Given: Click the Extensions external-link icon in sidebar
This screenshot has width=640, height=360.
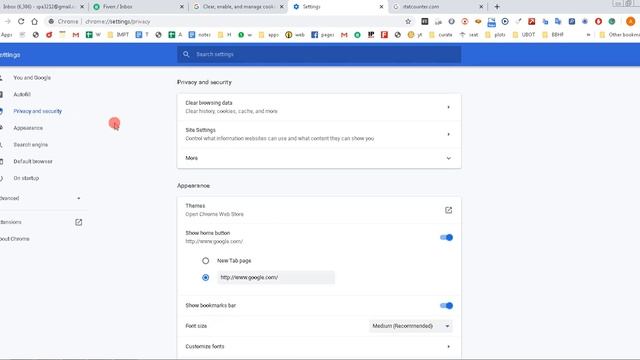Looking at the screenshot, I should click(x=78, y=222).
